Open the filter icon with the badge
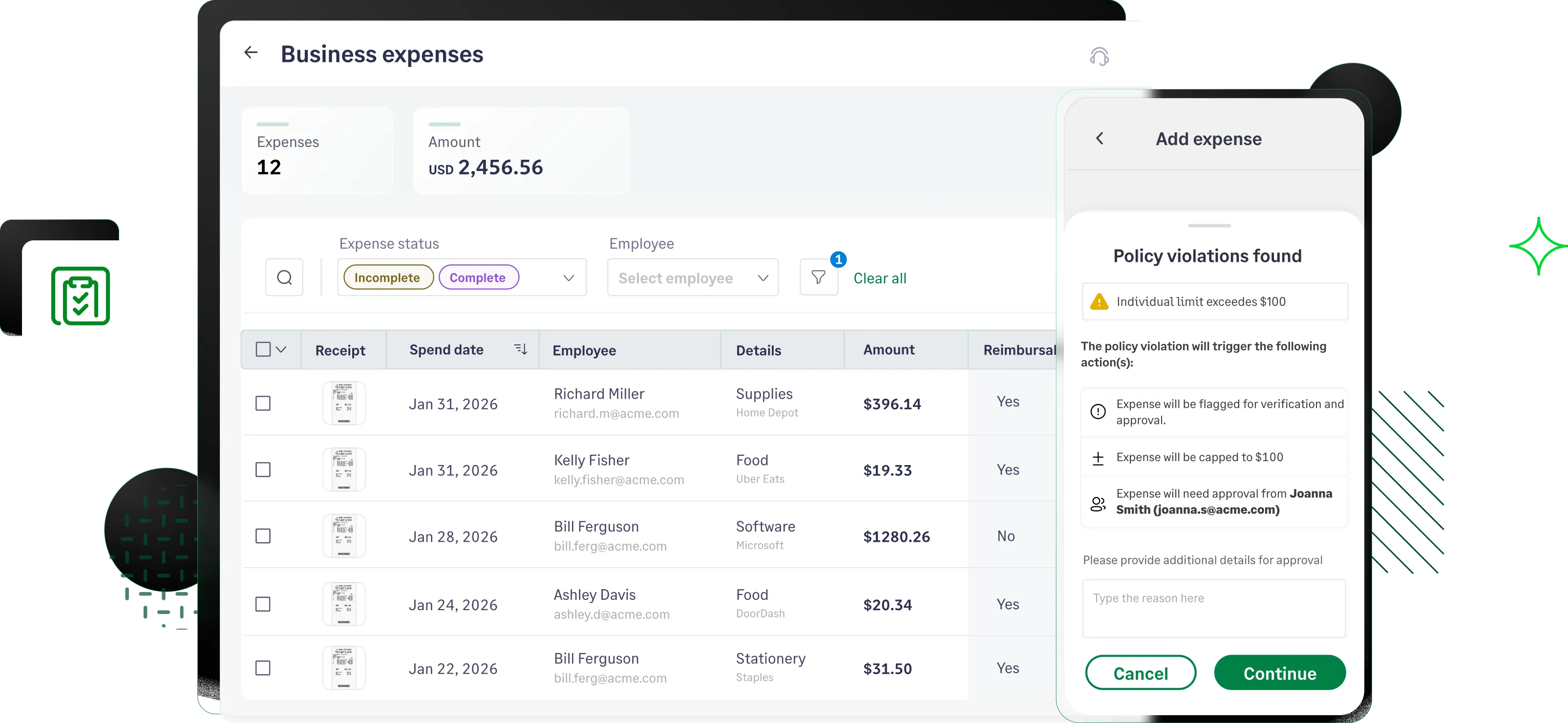 (818, 277)
